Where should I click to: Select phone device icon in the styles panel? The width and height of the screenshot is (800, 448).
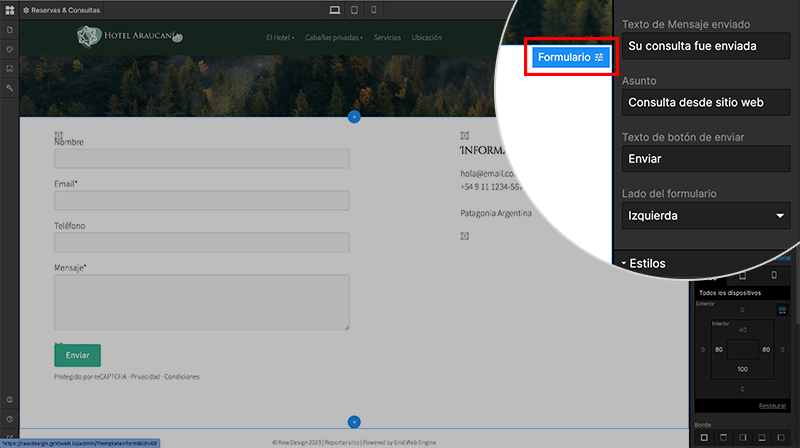pyautogui.click(x=774, y=276)
